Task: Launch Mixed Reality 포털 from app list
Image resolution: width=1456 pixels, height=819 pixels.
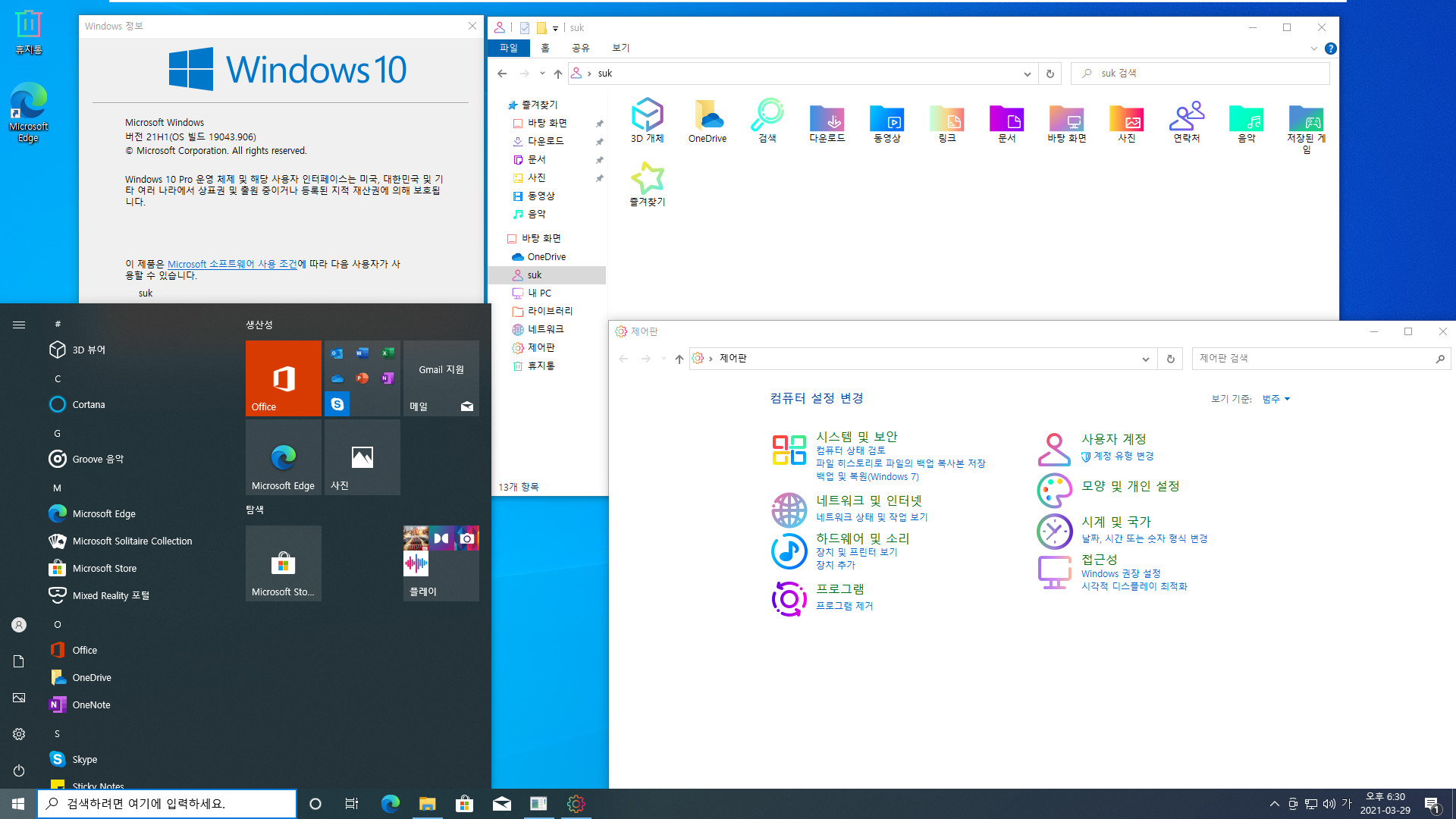Action: coord(99,595)
